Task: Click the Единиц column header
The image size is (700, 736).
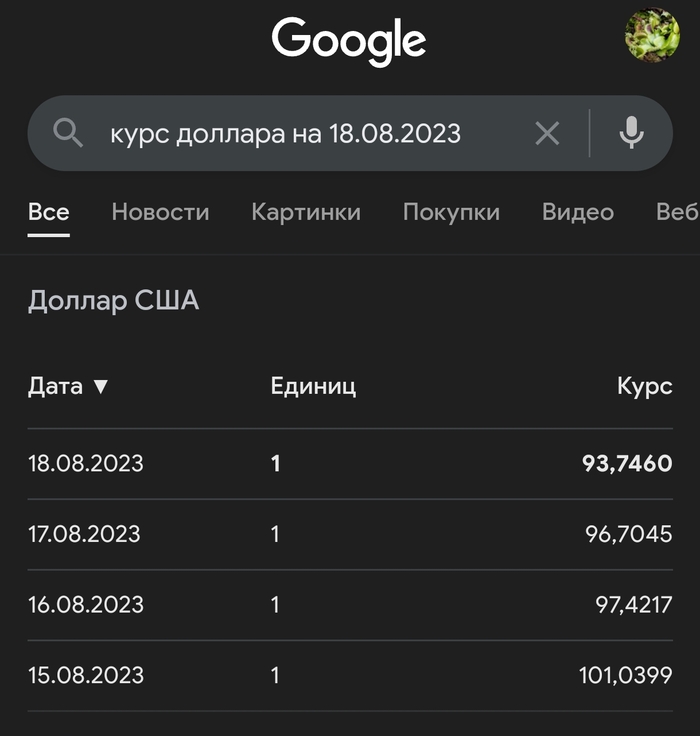Action: [x=313, y=387]
